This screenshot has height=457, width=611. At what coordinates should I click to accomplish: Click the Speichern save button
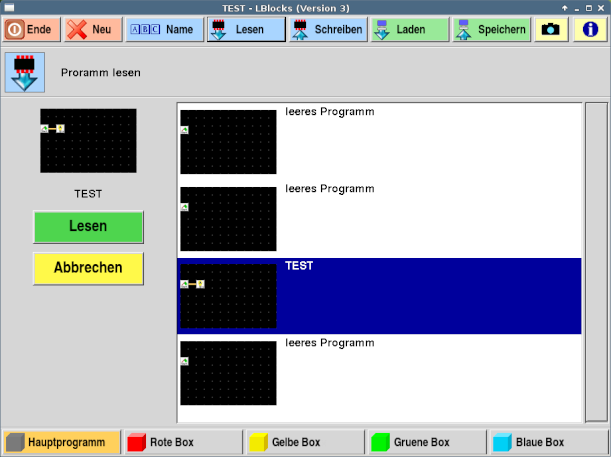coord(491,29)
